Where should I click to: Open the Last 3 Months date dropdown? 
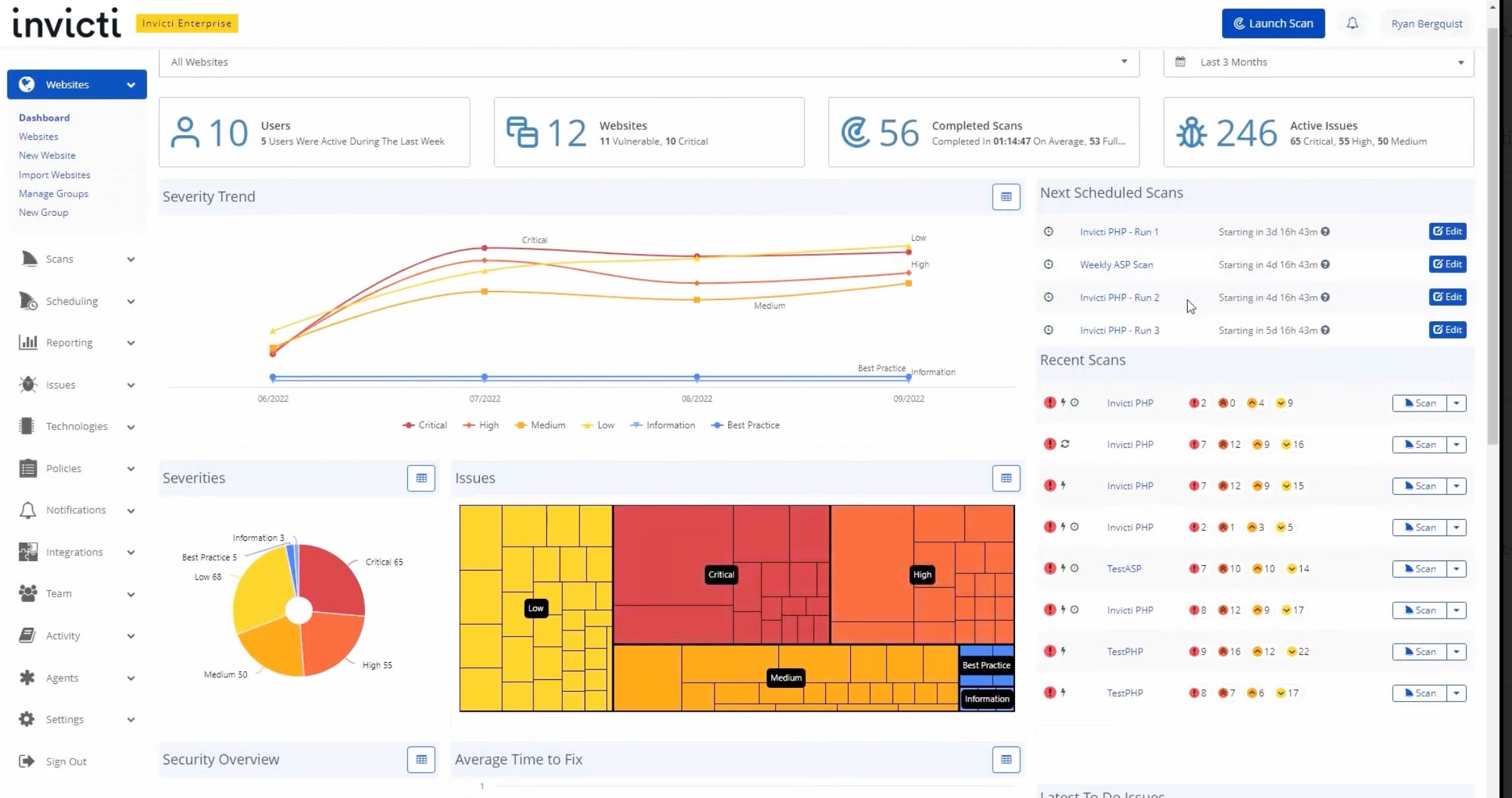coord(1318,62)
